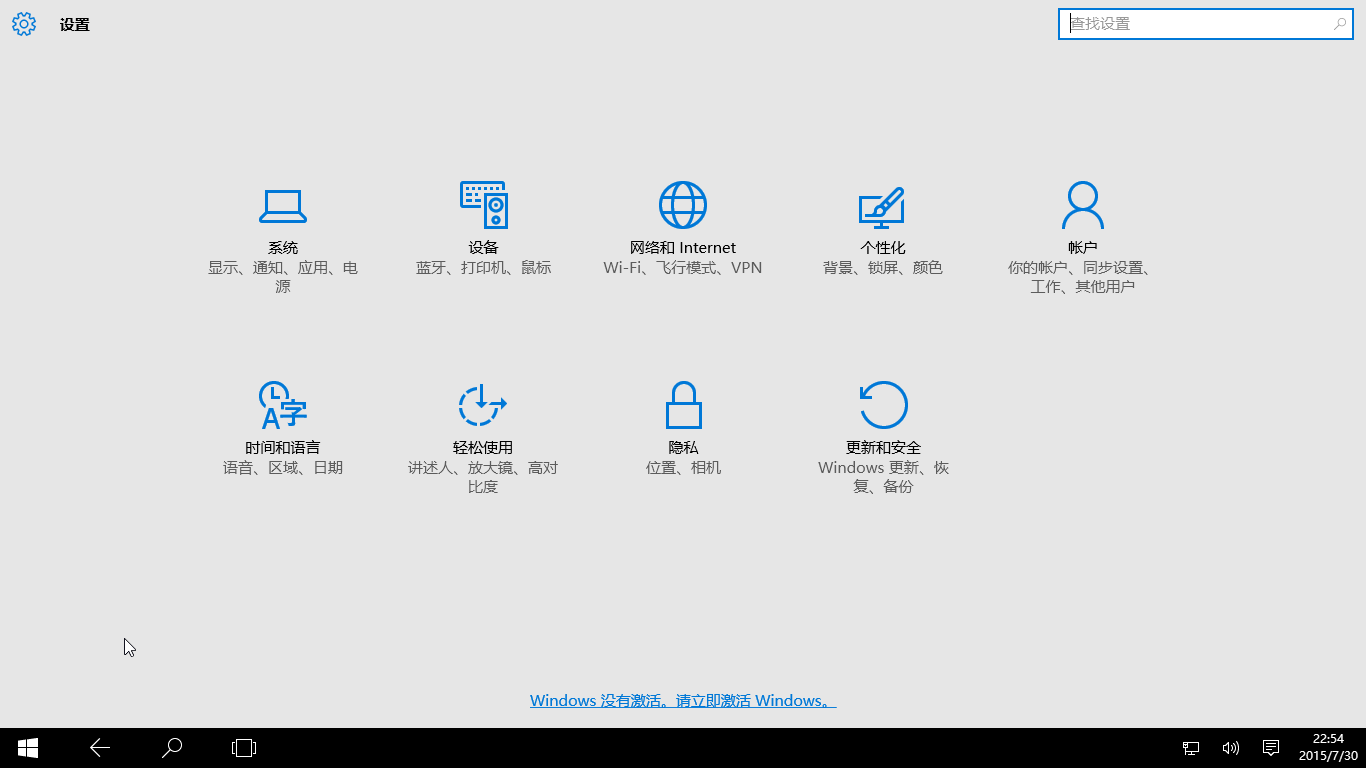Image resolution: width=1366 pixels, height=768 pixels.
Task: Click the network tray icon
Action: pyautogui.click(x=1191, y=748)
